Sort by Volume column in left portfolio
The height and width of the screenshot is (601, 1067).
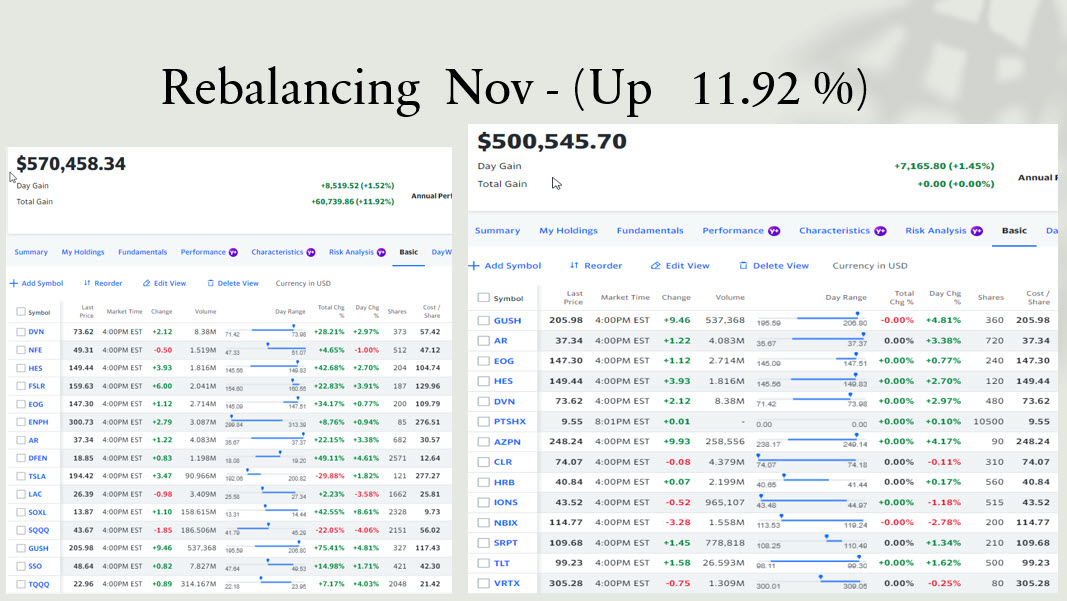coord(206,311)
